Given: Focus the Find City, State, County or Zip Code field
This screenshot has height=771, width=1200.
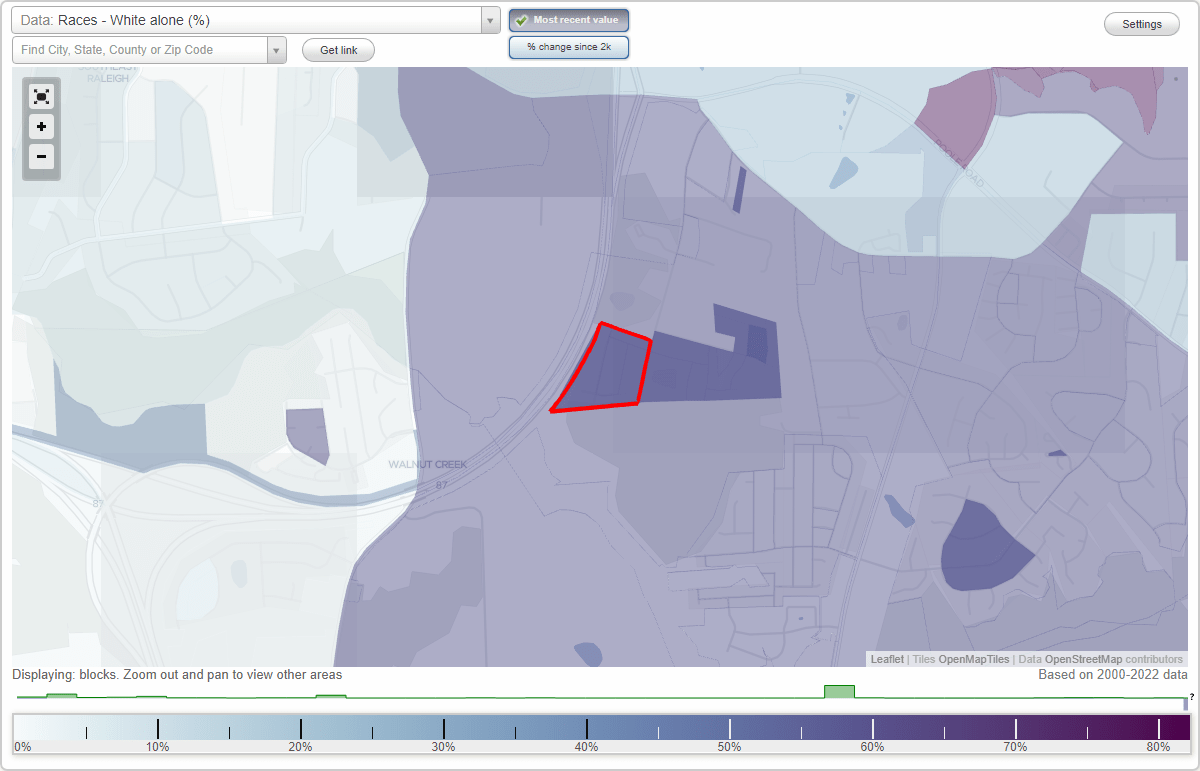Looking at the screenshot, I should (x=140, y=50).
